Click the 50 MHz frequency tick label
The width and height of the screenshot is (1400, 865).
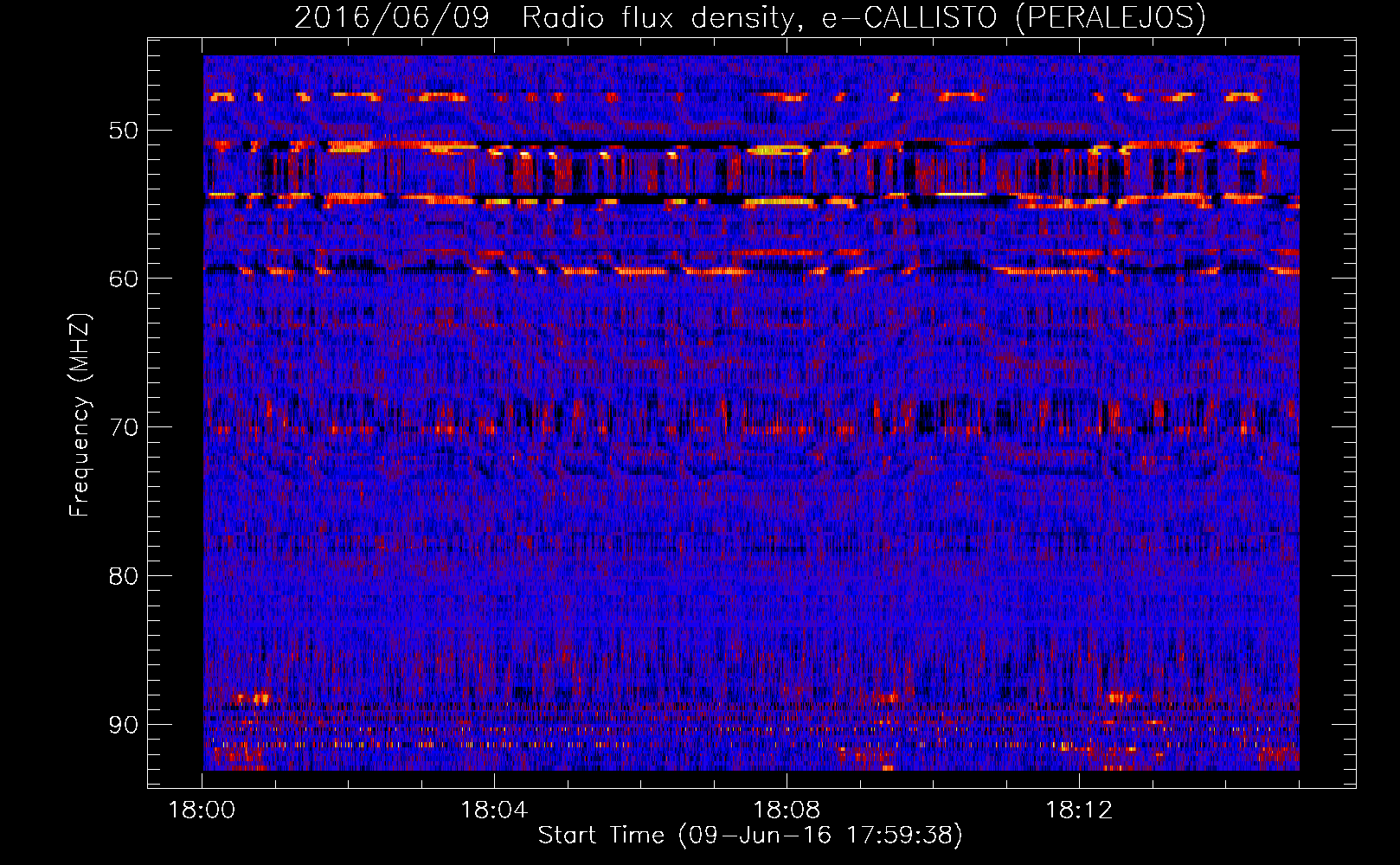(x=123, y=131)
